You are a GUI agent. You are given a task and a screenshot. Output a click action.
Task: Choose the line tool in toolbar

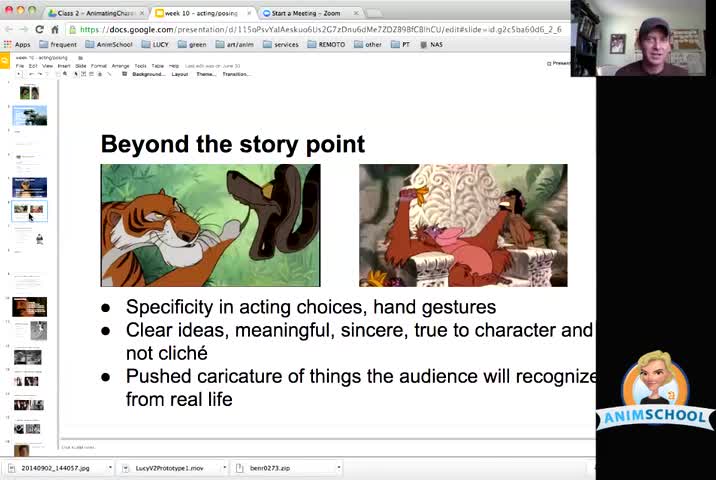(109, 74)
